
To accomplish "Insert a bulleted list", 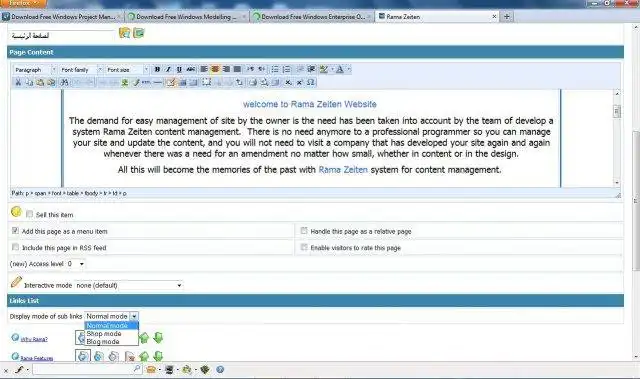I will pyautogui.click(x=275, y=69).
